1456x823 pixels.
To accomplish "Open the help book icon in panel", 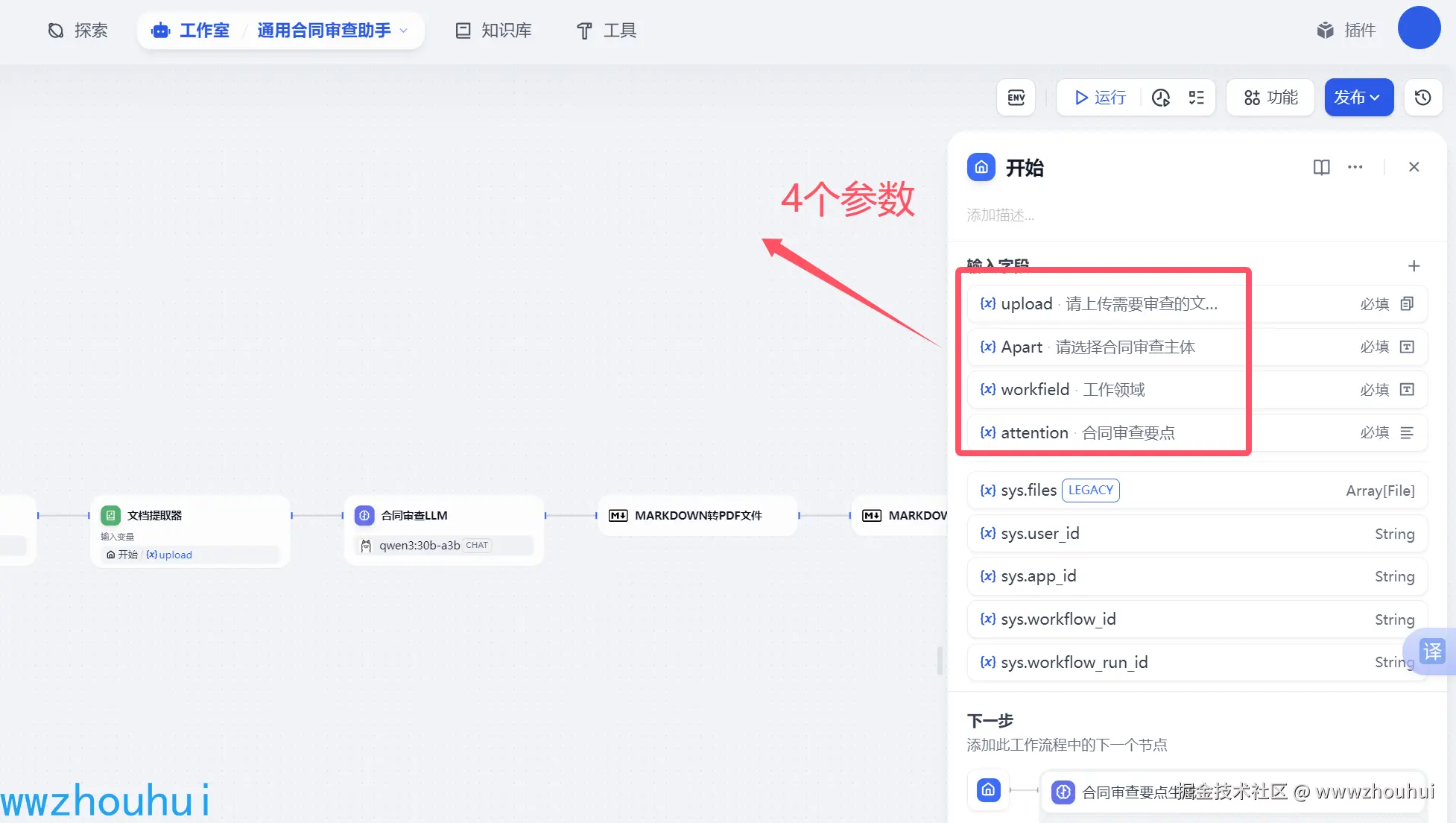I will point(1321,167).
